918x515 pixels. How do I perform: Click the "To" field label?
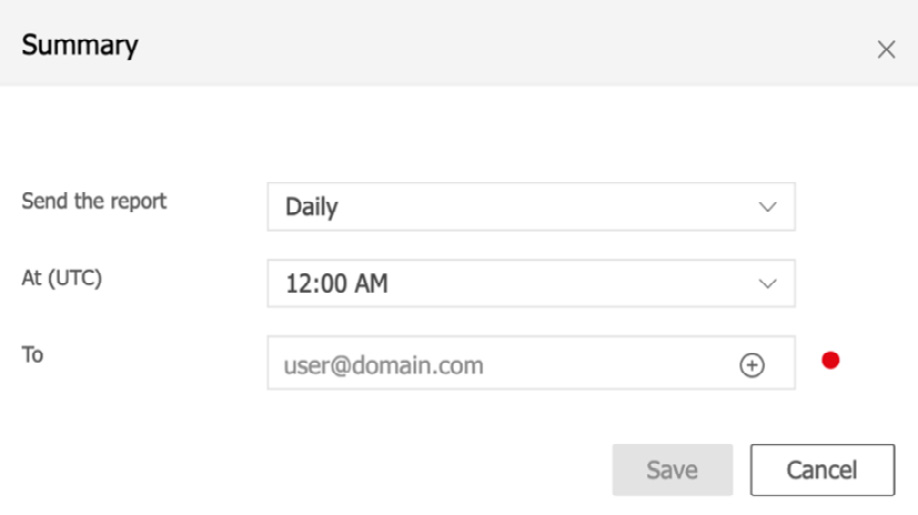[33, 354]
